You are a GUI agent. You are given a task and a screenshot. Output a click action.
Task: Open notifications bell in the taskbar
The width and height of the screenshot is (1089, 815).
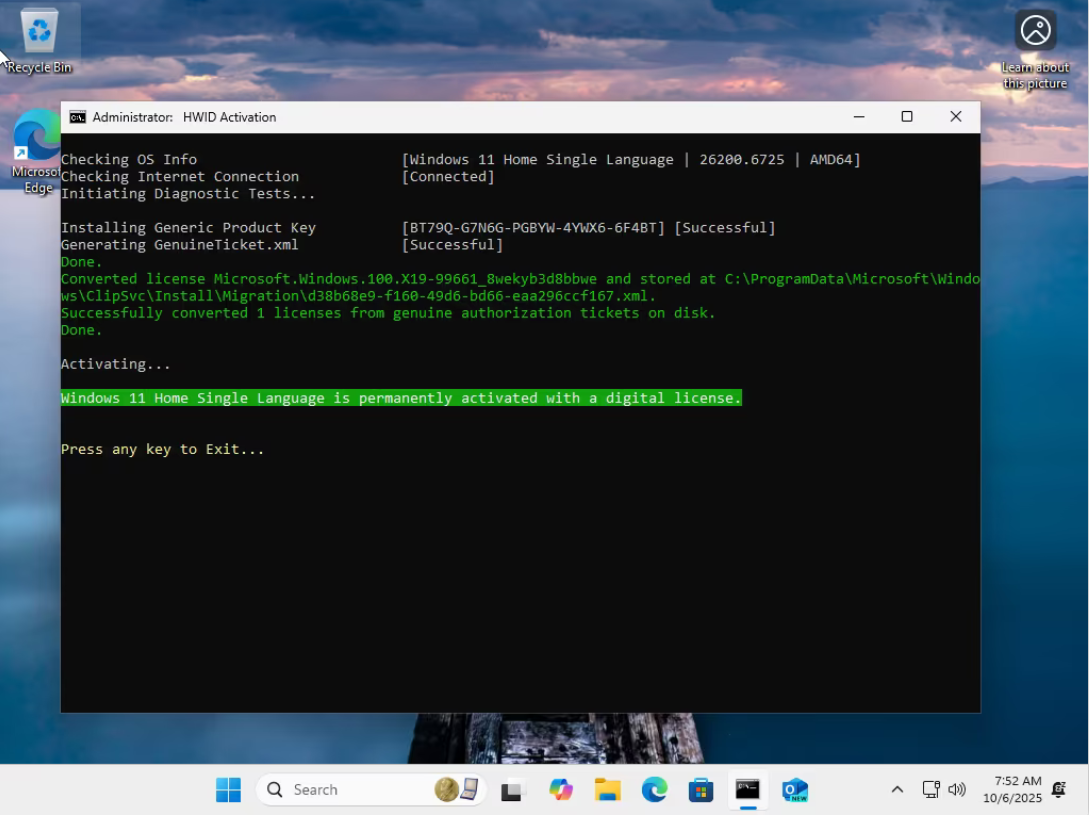[x=1059, y=789]
